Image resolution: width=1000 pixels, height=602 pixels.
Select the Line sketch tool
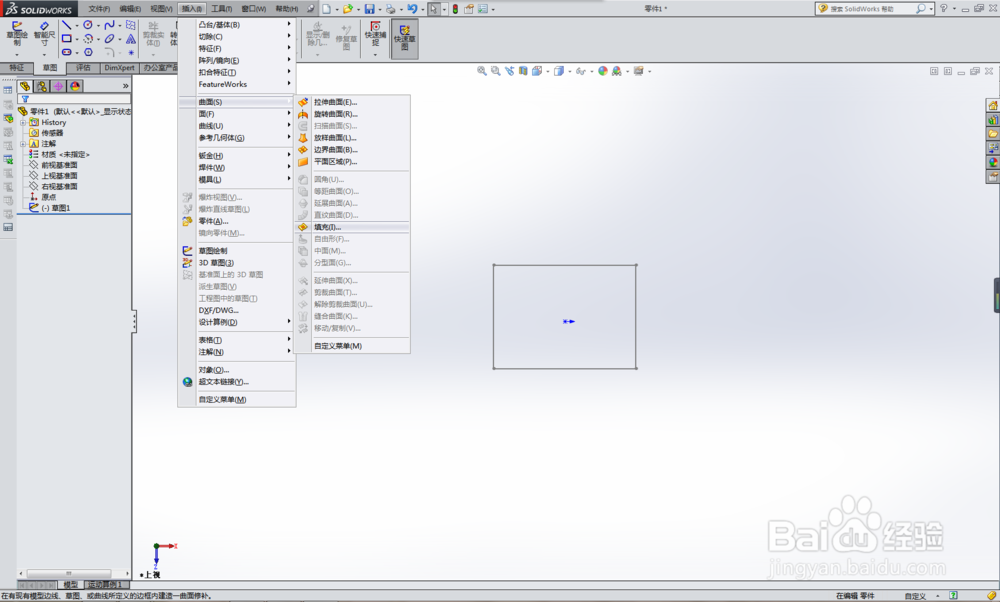tap(67, 25)
